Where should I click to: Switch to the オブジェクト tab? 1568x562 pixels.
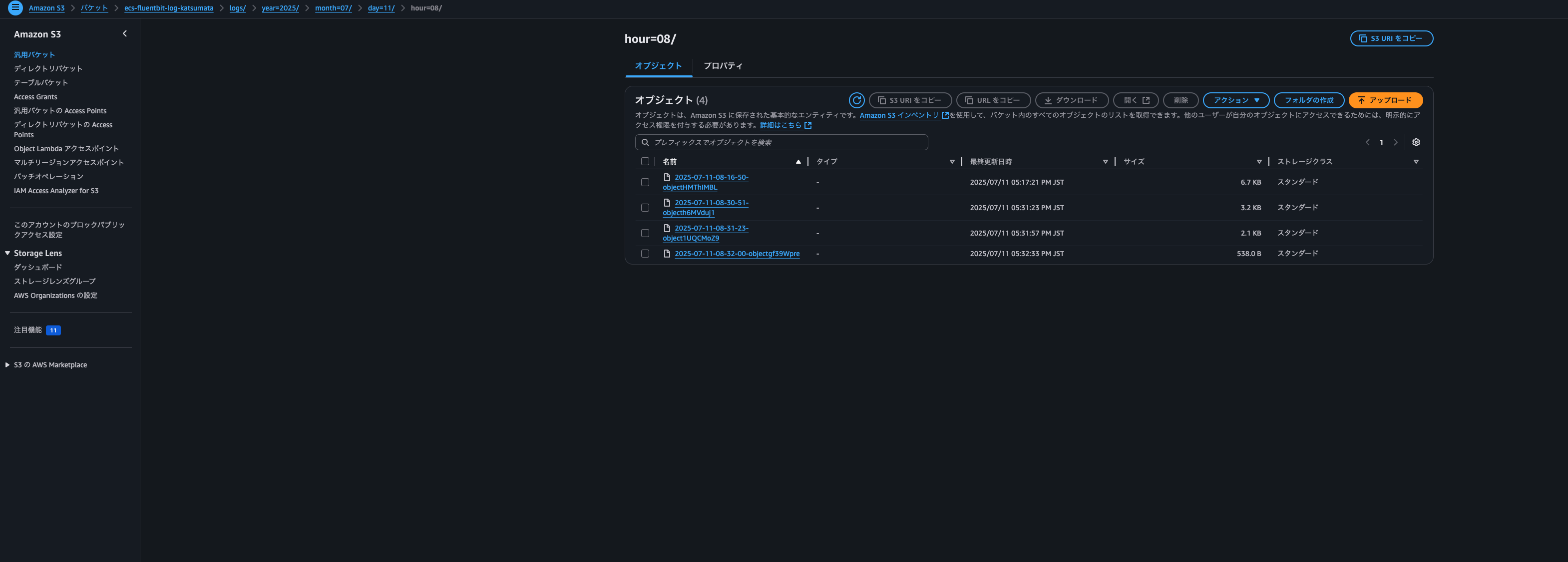click(x=658, y=66)
